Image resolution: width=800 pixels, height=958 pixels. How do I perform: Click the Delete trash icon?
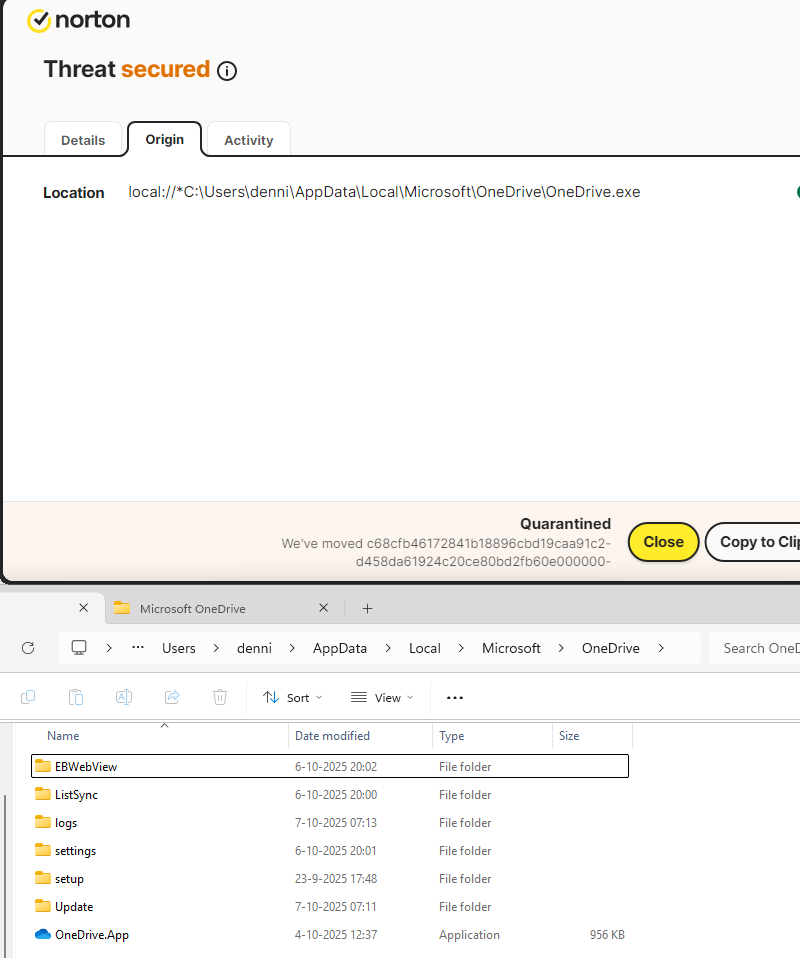[x=220, y=697]
